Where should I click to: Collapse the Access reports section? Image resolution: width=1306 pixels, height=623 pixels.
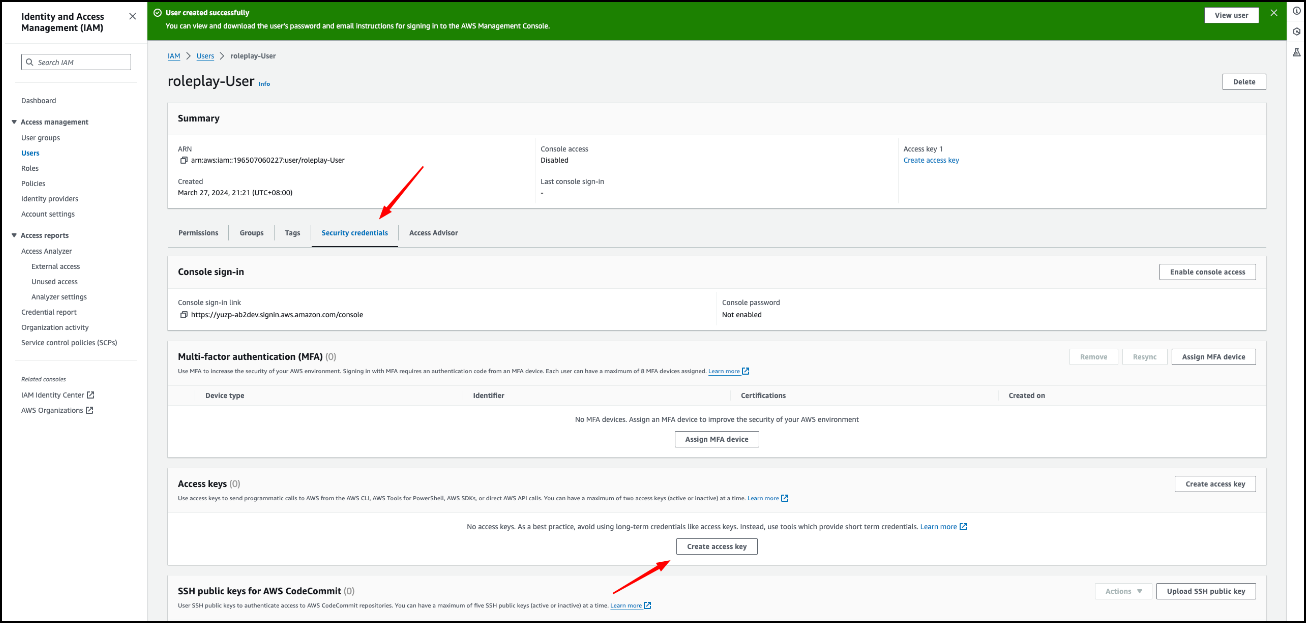tap(14, 235)
